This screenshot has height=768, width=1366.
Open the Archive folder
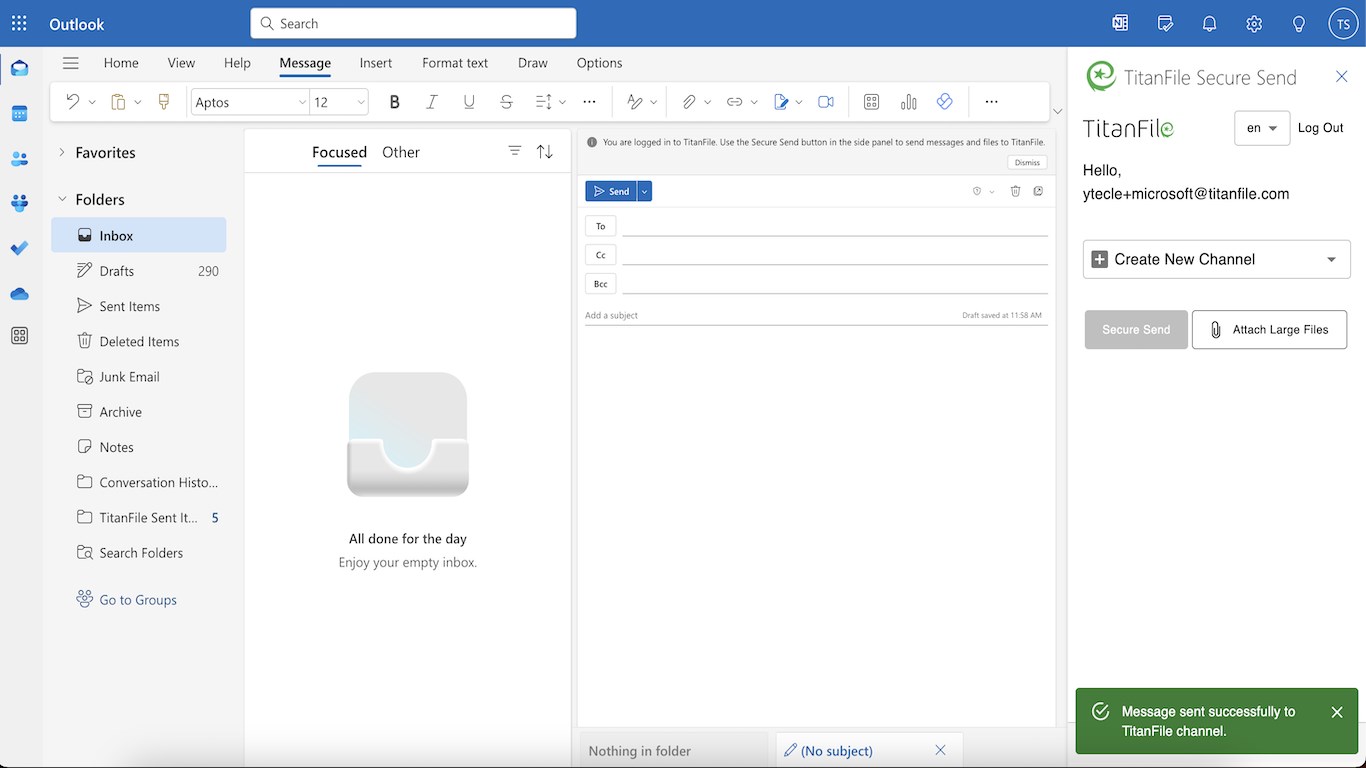[139, 412]
